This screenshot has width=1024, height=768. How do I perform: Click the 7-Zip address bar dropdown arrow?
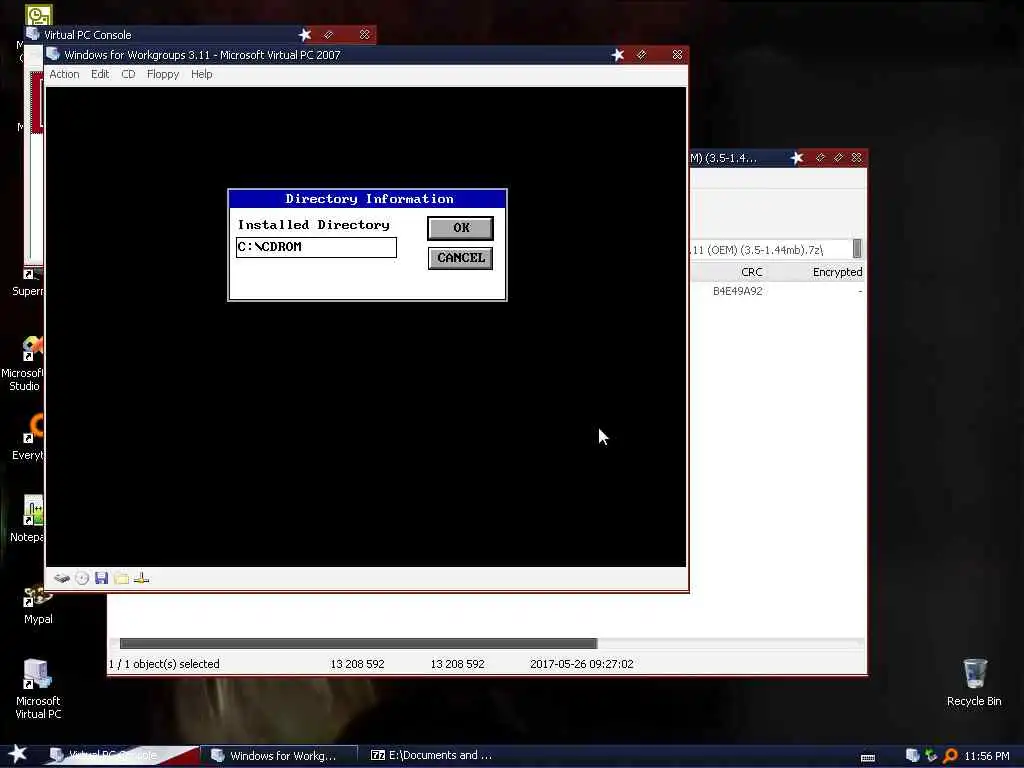pos(857,249)
